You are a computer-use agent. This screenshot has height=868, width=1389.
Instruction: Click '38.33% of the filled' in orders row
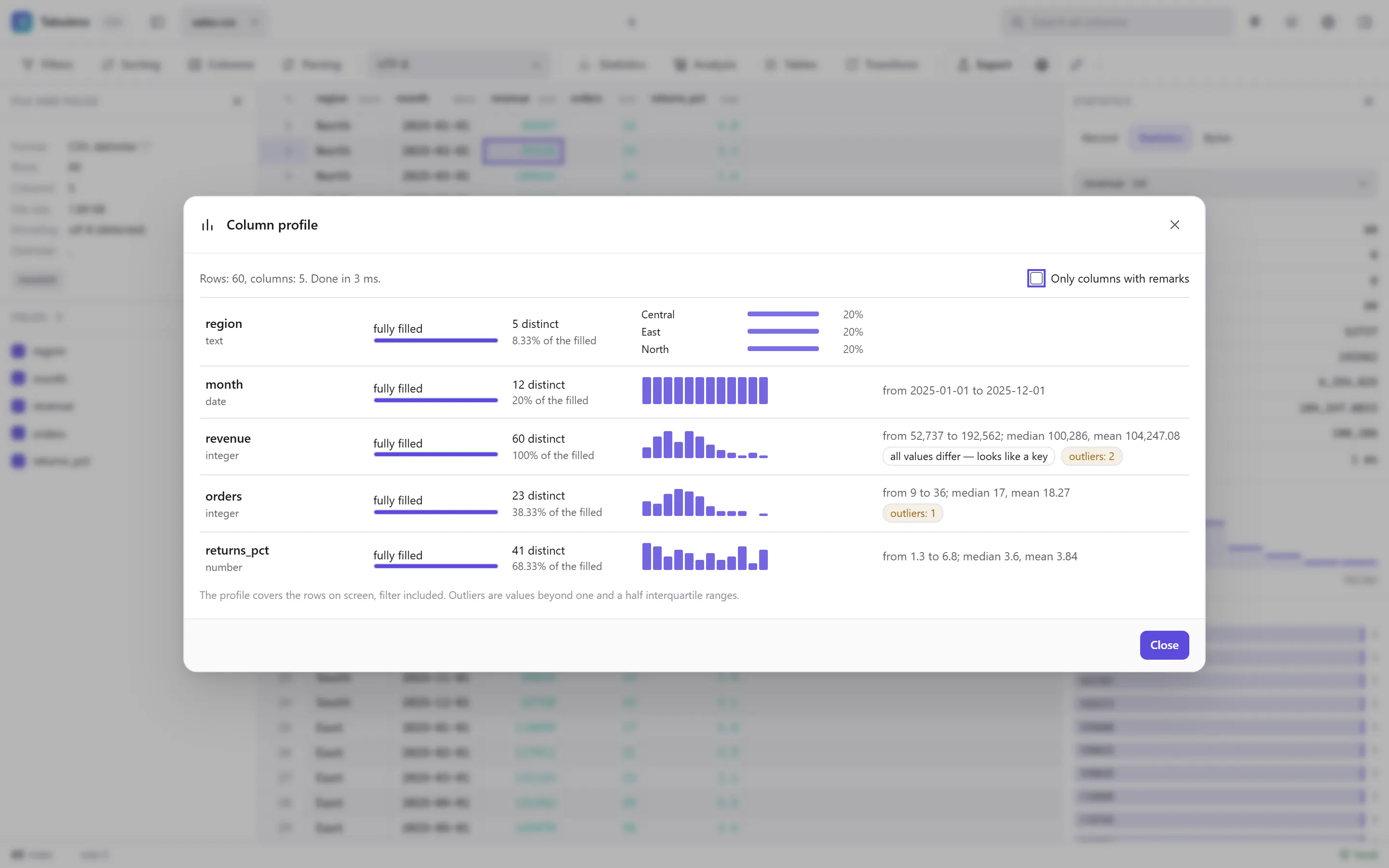[557, 512]
